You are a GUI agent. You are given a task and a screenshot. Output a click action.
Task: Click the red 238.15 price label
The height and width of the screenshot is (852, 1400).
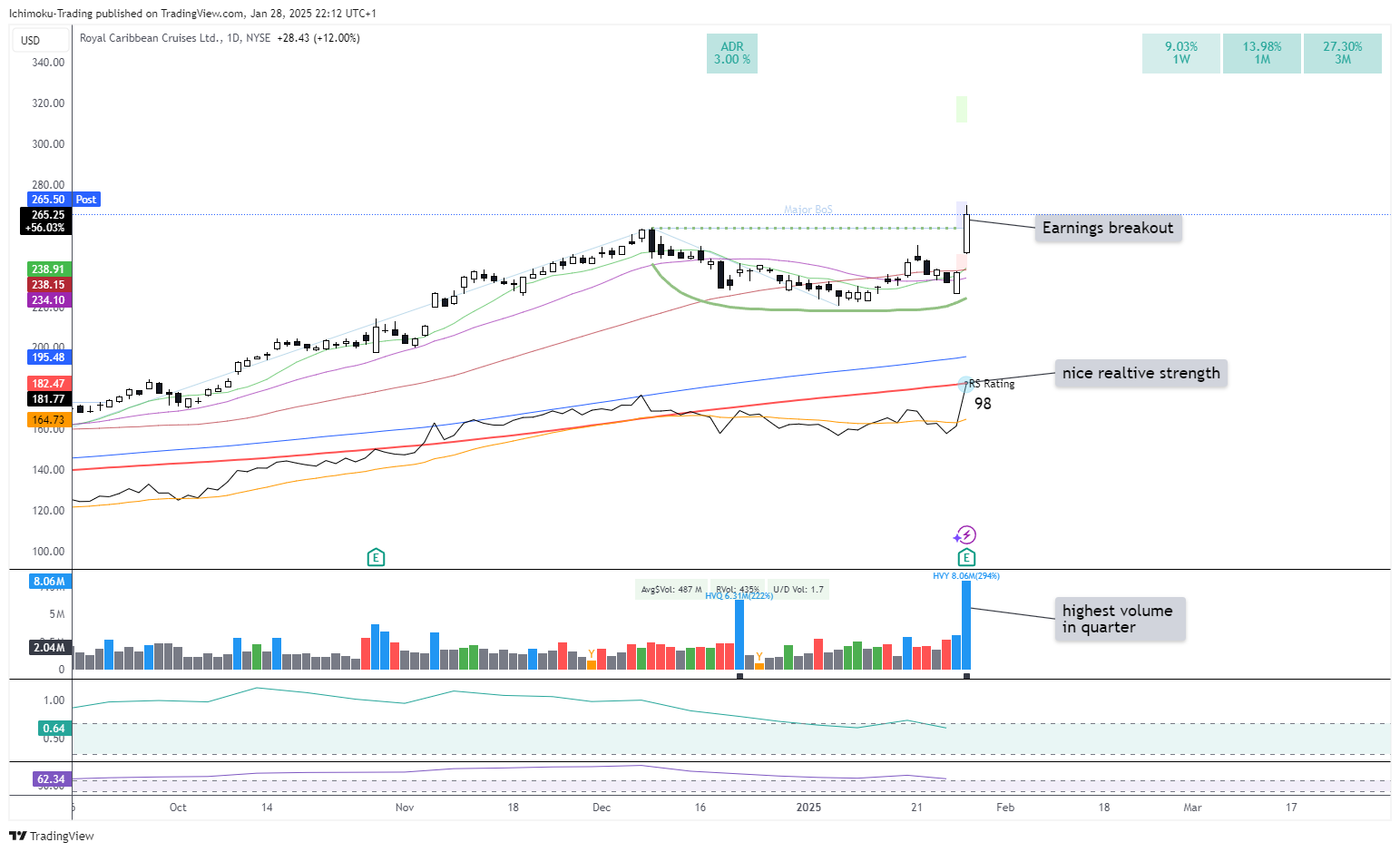point(48,285)
